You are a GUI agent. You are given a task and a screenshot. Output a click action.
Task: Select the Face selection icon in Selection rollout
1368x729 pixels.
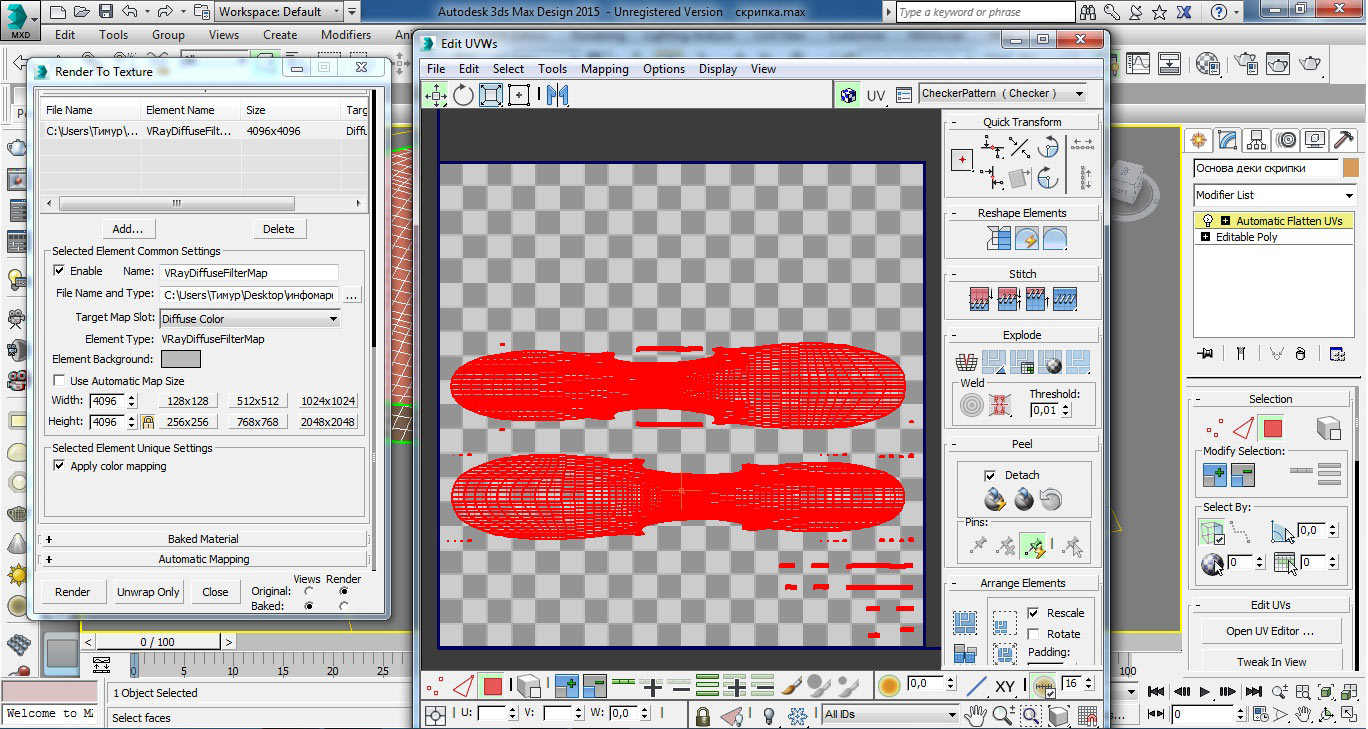tap(1271, 429)
